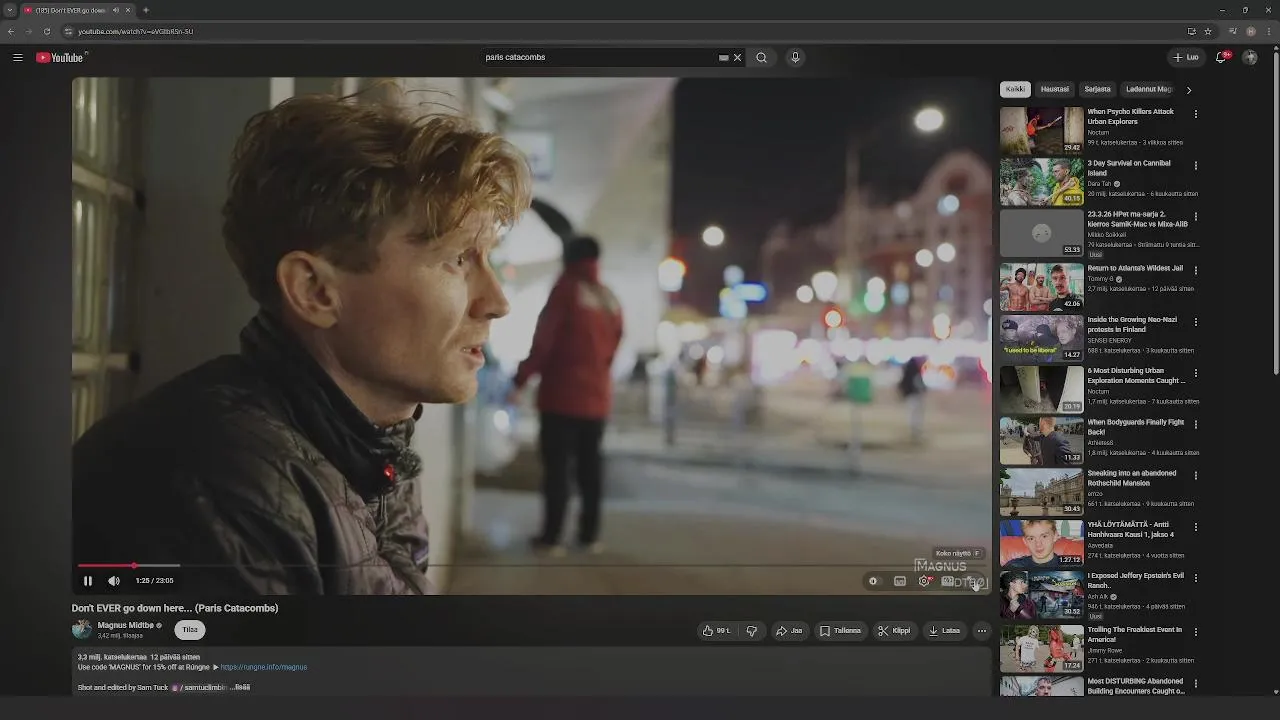Open 3 Day Survival on Cannibal Island thumbnail
Image resolution: width=1280 pixels, height=720 pixels.
point(1041,182)
